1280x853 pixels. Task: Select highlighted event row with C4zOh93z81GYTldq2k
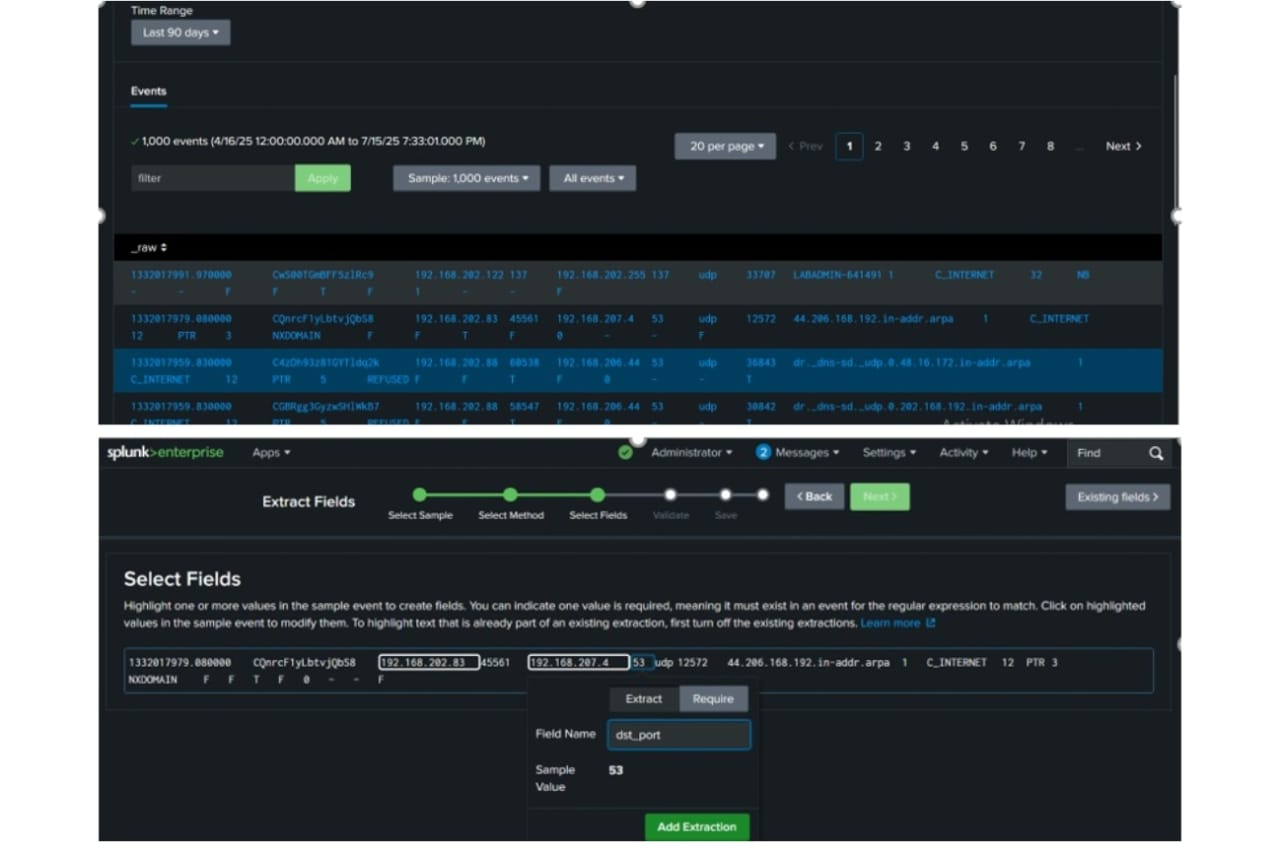pyautogui.click(x=638, y=370)
